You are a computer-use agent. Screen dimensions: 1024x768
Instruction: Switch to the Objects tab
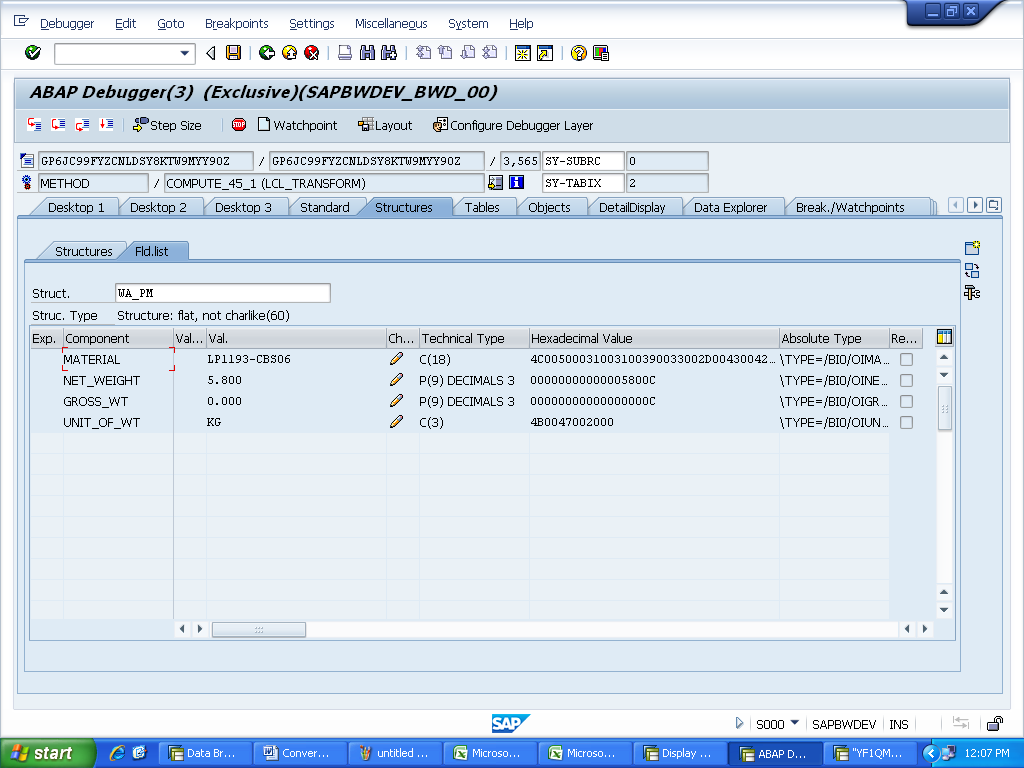coord(549,207)
